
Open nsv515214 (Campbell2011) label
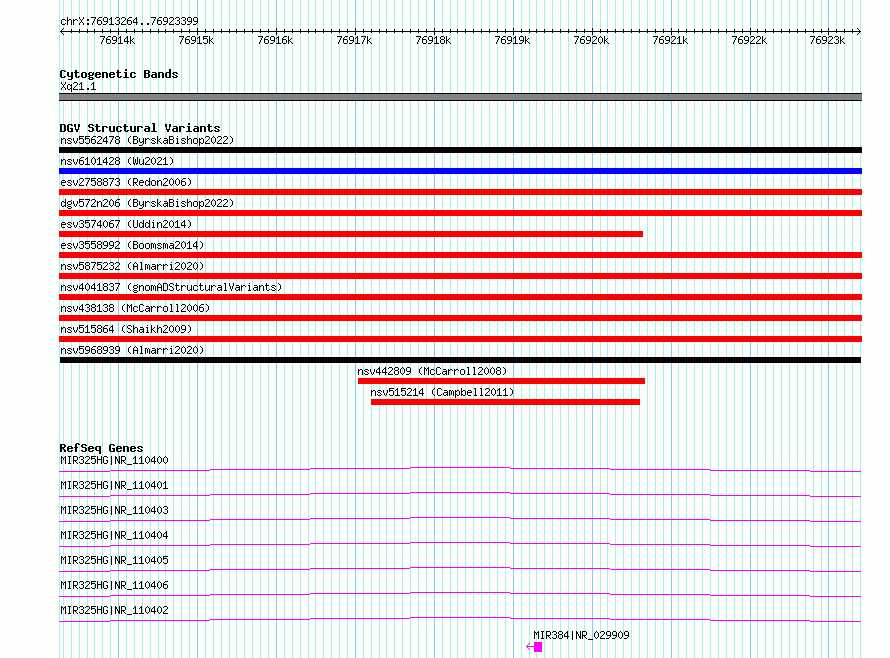(x=442, y=392)
